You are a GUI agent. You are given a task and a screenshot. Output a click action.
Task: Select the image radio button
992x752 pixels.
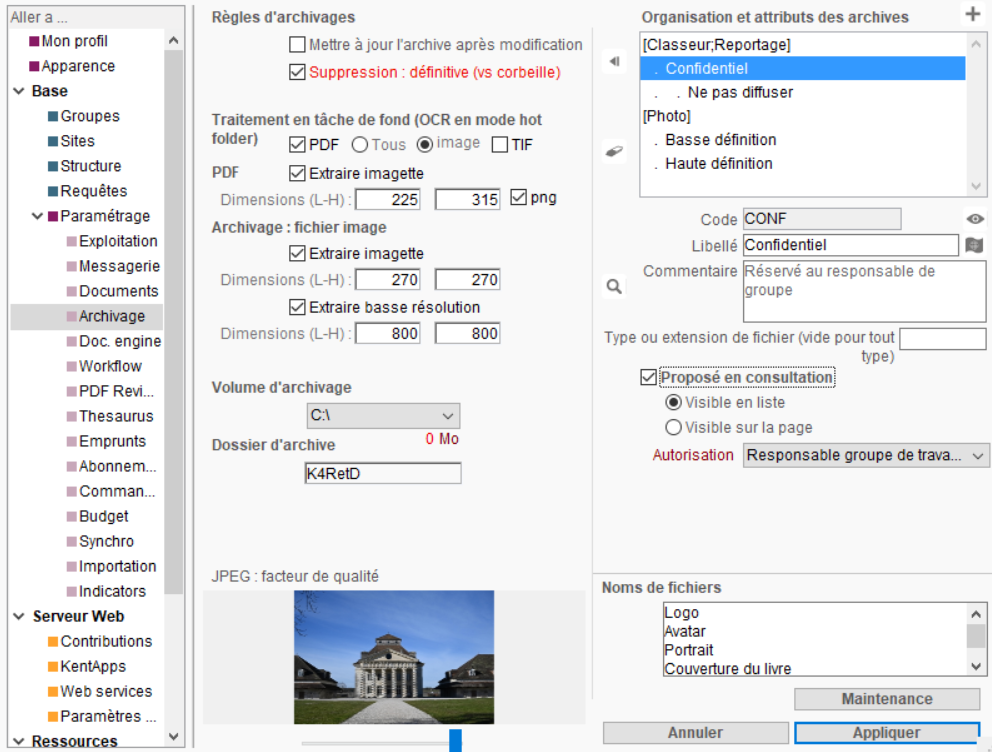coord(425,145)
